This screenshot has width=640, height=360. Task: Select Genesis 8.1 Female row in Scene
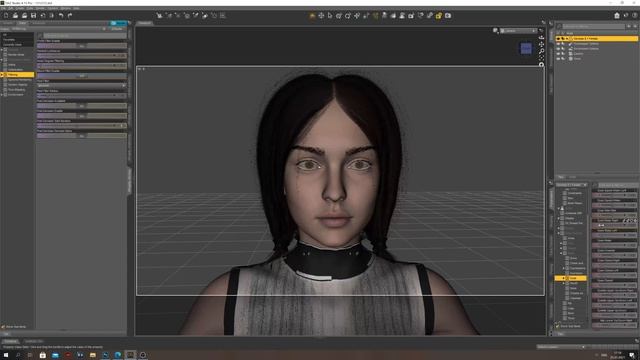(x=596, y=39)
